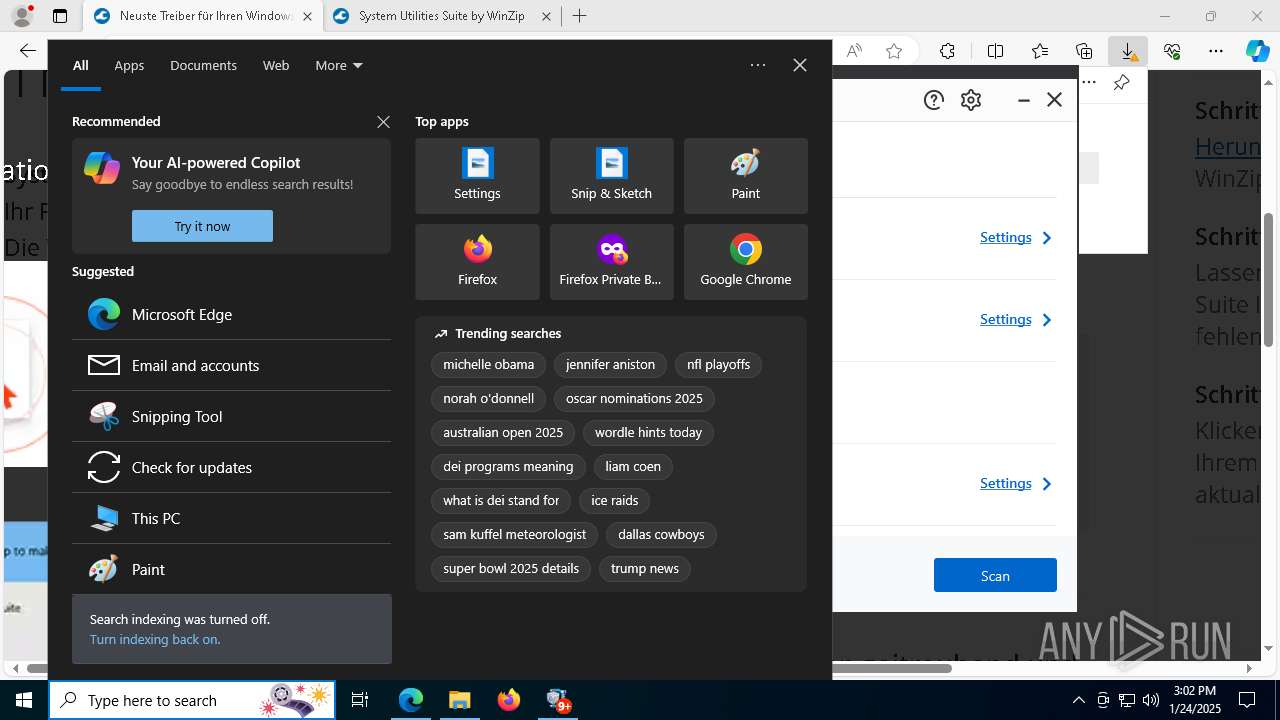This screenshot has width=1280, height=720.
Task: Select the wordle hints today chip
Action: tap(648, 433)
